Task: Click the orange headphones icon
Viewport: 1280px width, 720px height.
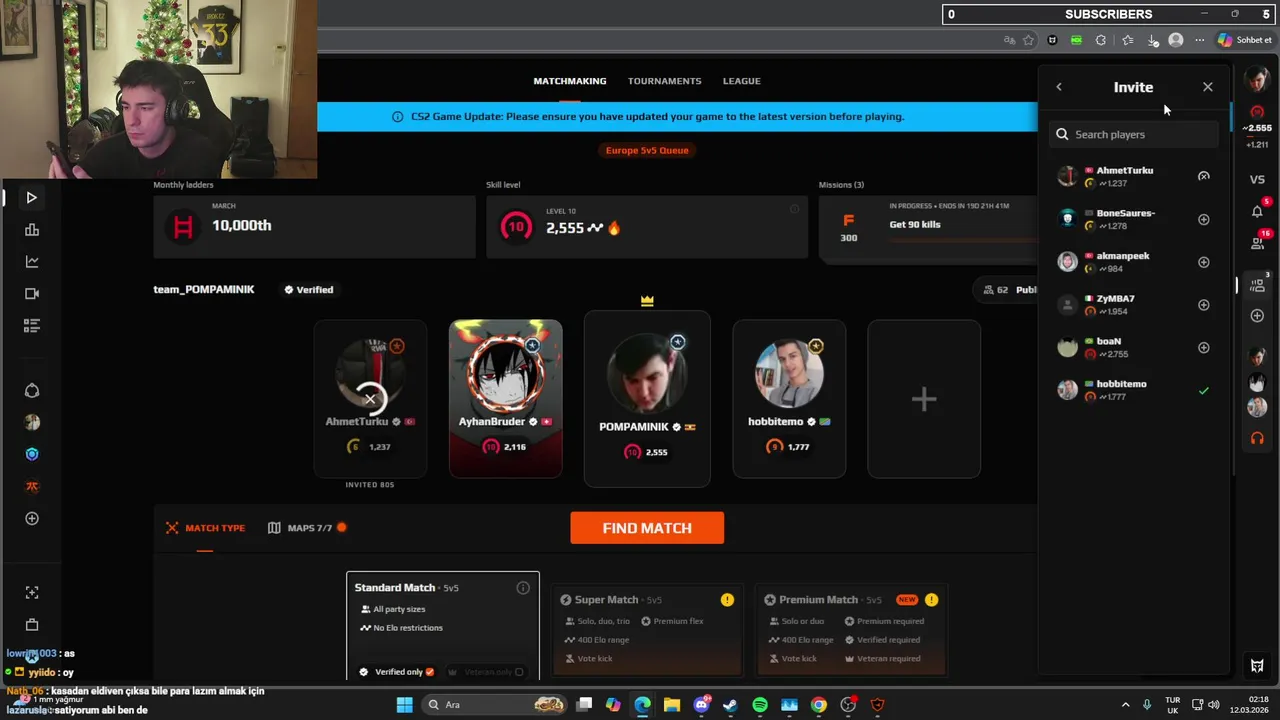Action: point(1257,439)
